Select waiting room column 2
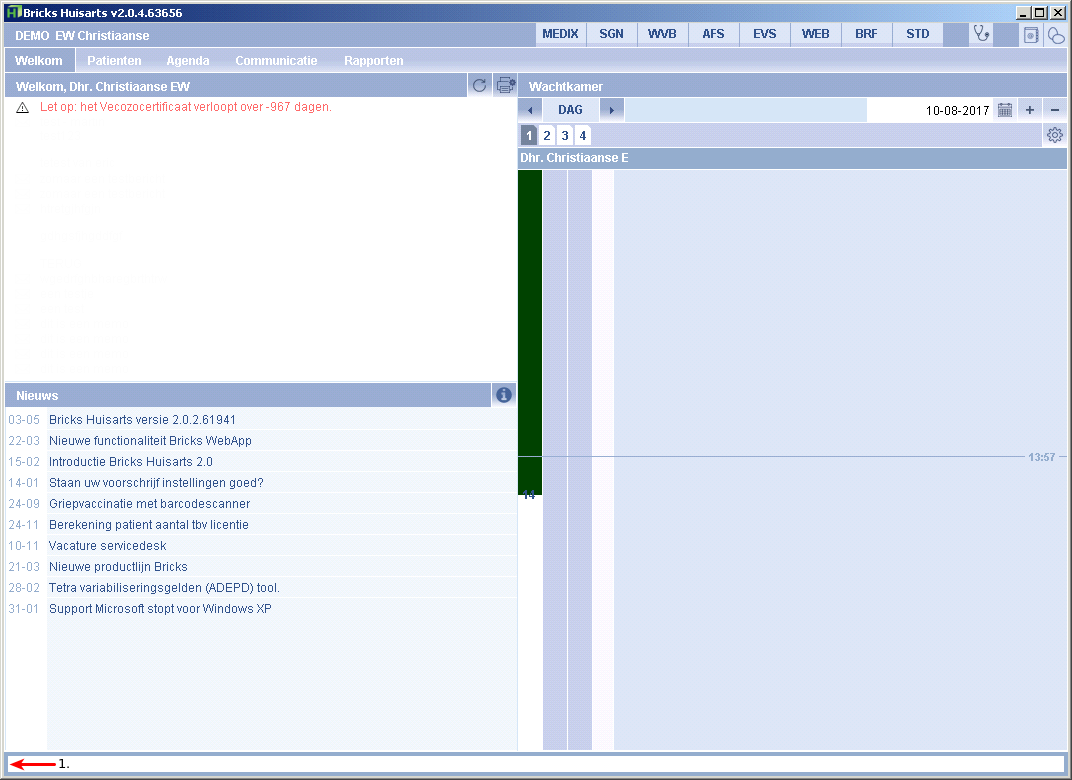1072x780 pixels. point(547,135)
